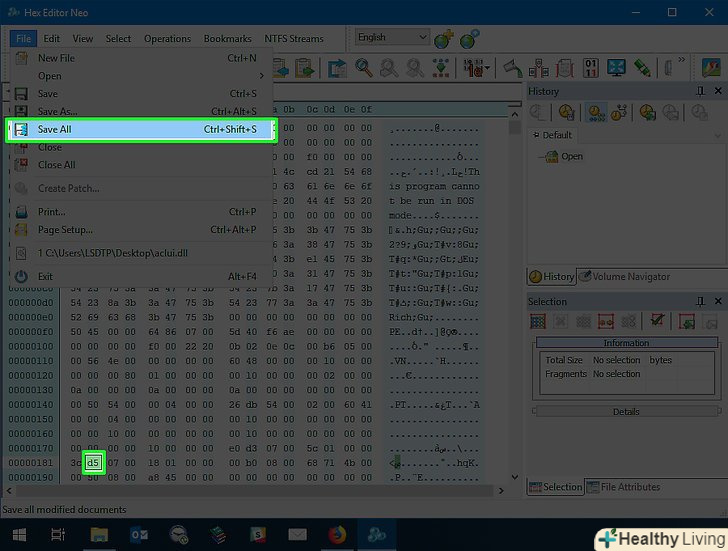Open the Edit menu

(52, 39)
